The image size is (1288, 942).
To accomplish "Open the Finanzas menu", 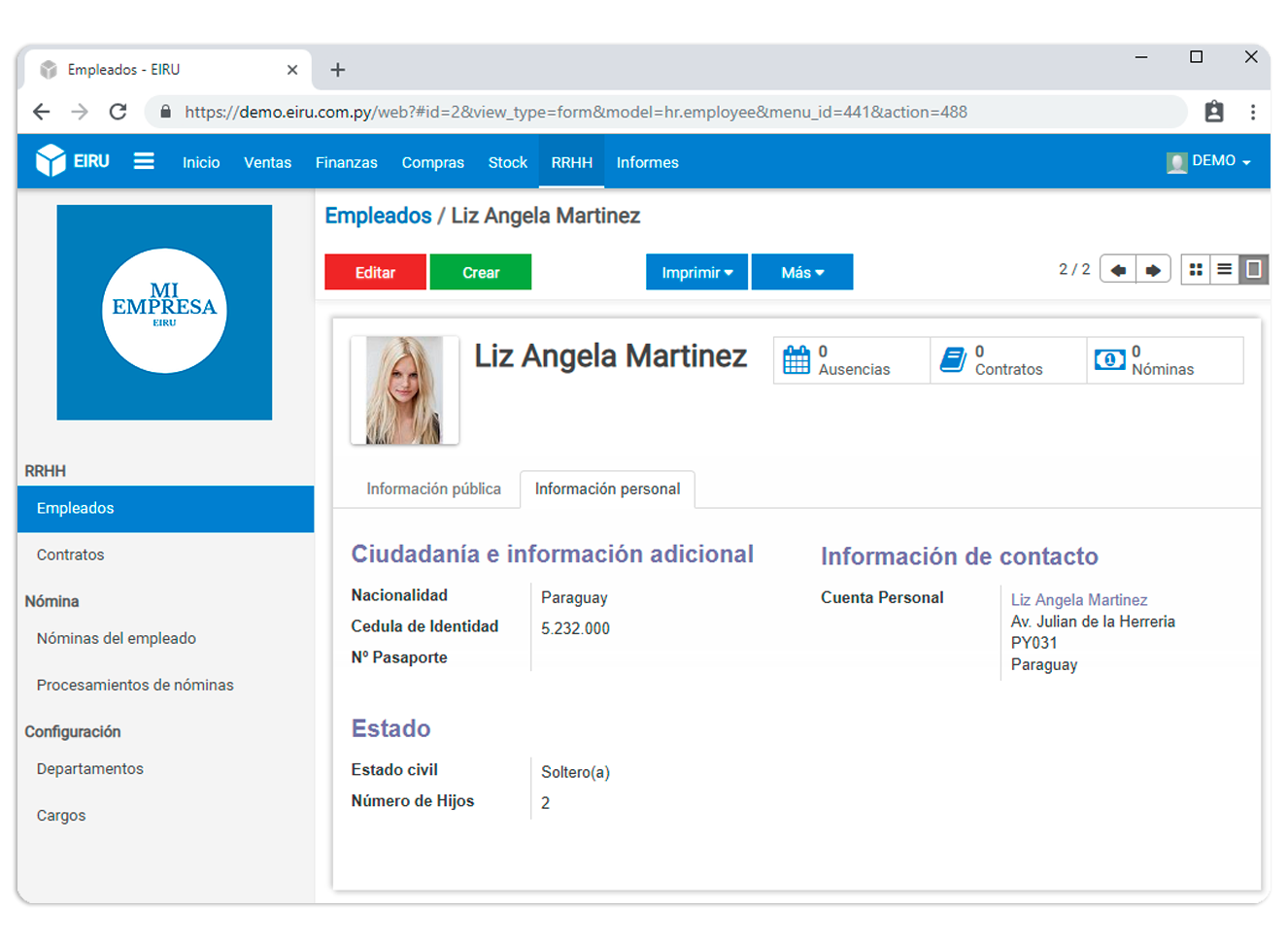I will tap(346, 162).
